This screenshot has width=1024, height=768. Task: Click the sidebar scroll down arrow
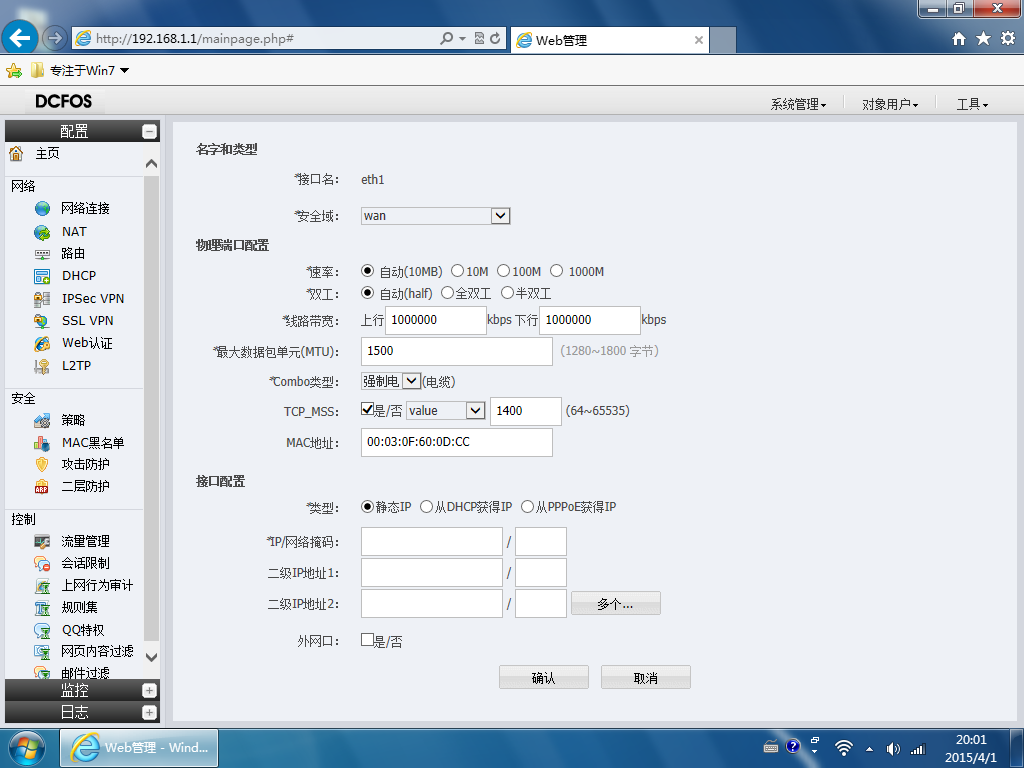[x=151, y=657]
